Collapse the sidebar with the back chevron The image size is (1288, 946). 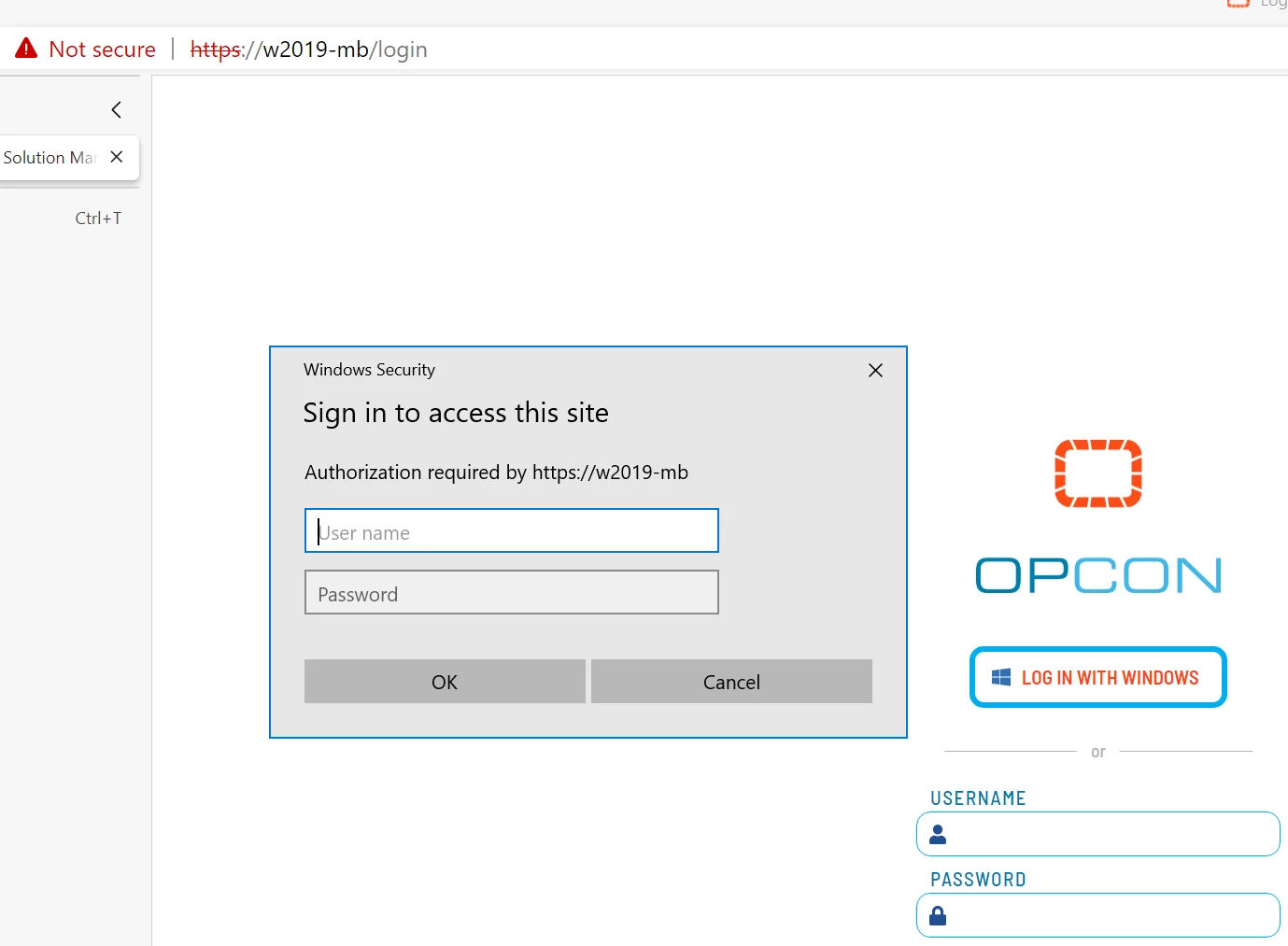click(116, 109)
